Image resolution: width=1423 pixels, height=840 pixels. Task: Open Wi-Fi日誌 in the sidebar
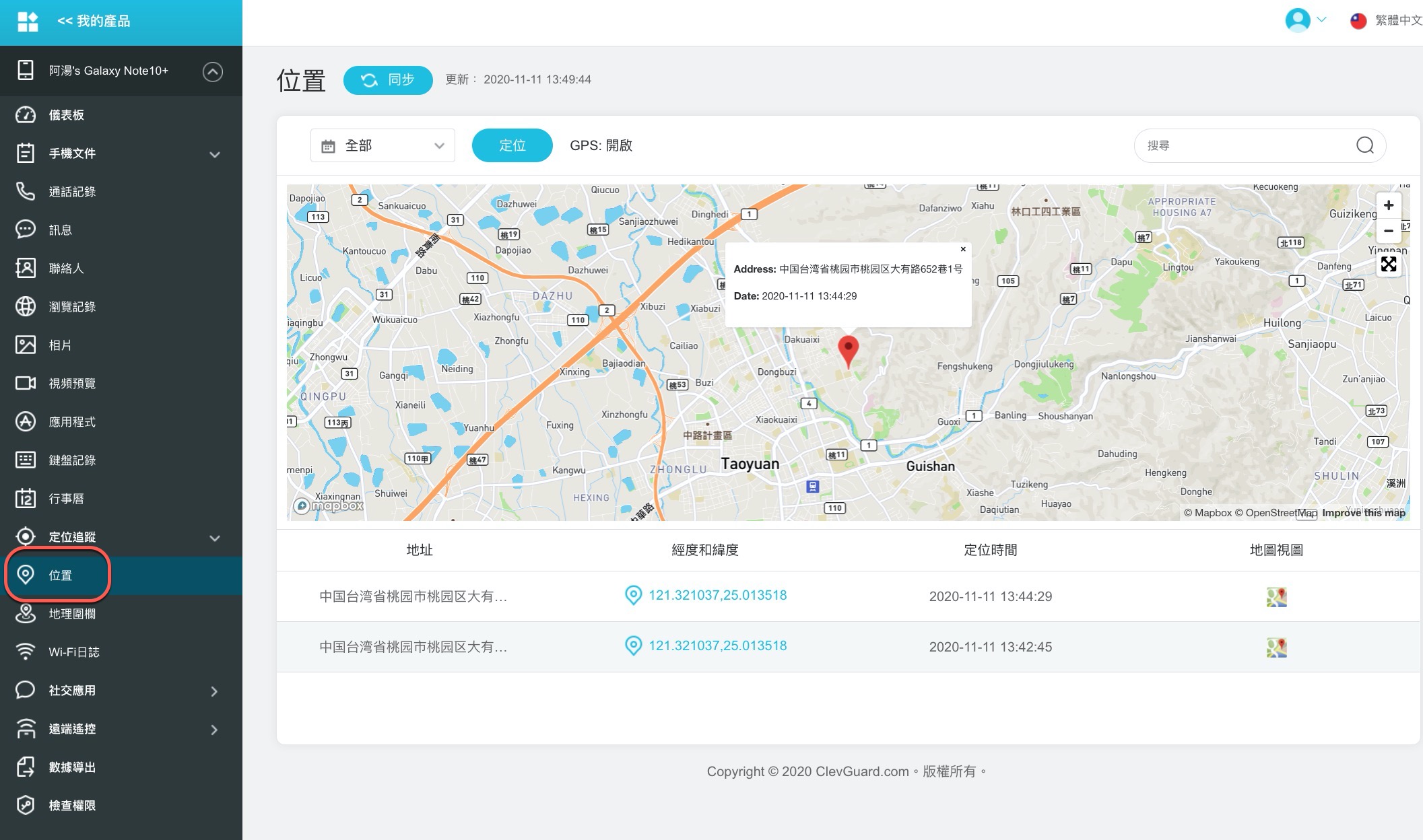(x=73, y=652)
